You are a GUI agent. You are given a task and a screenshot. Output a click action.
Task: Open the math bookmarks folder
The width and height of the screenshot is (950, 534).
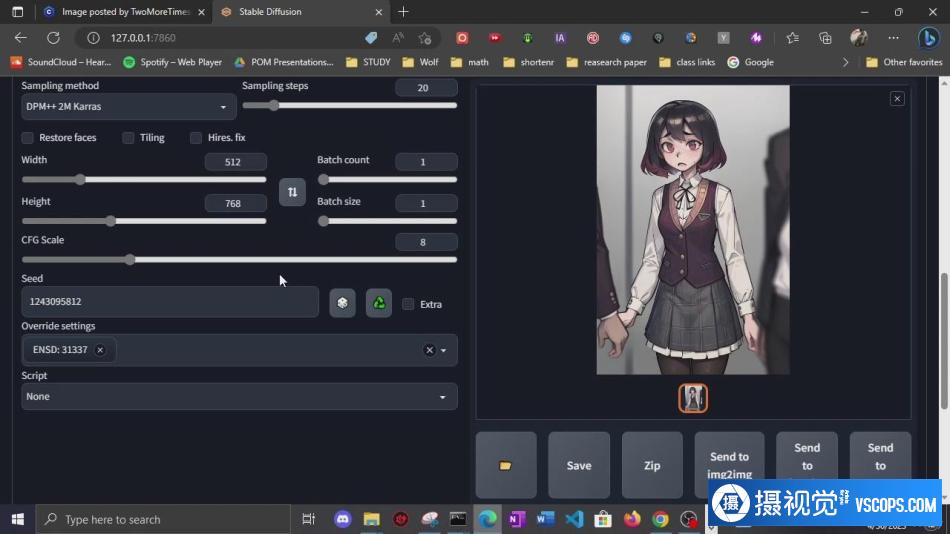click(x=470, y=62)
